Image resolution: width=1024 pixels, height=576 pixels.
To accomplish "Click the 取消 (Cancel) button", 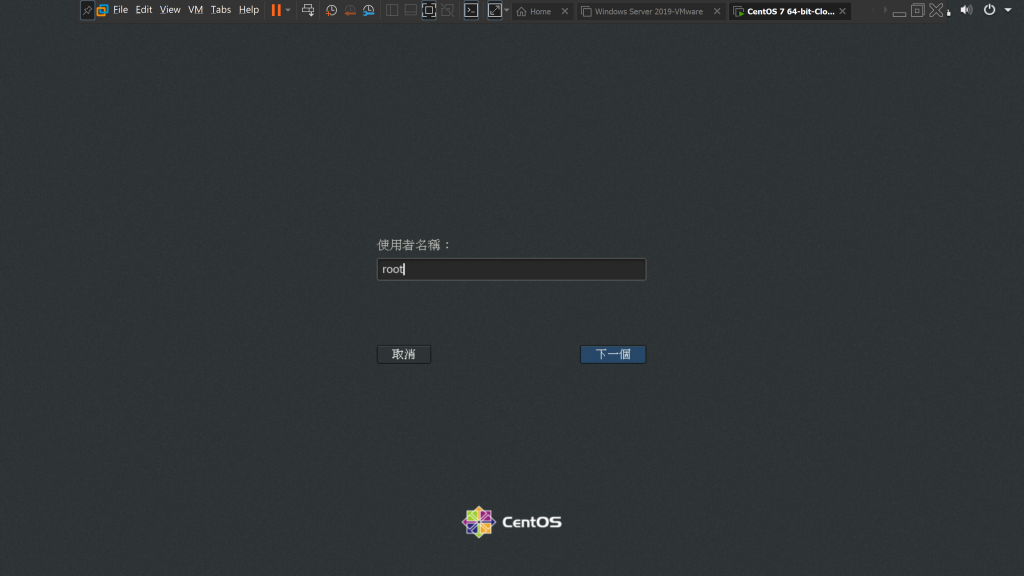I will click(403, 354).
